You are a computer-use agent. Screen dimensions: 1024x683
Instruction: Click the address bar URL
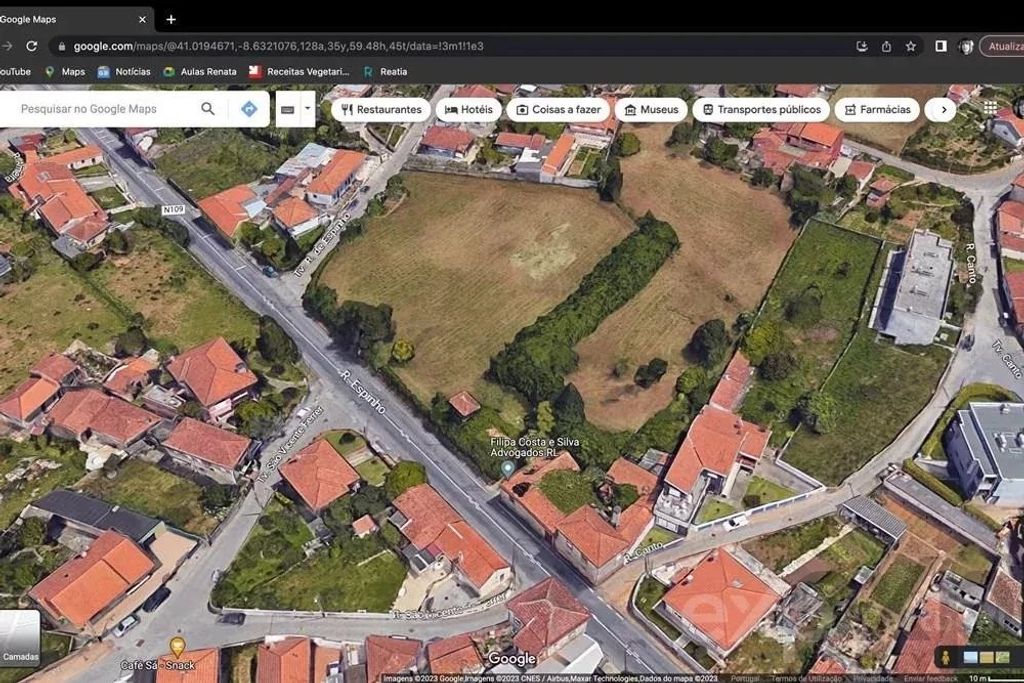tap(278, 46)
